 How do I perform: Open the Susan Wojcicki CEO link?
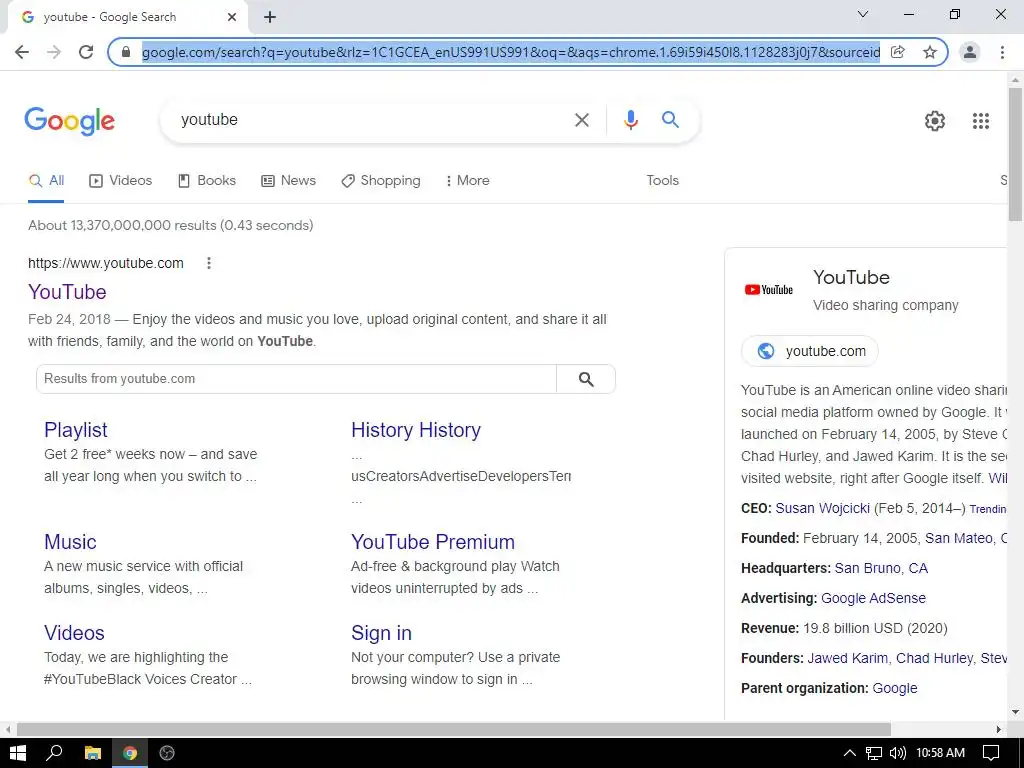[822, 509]
